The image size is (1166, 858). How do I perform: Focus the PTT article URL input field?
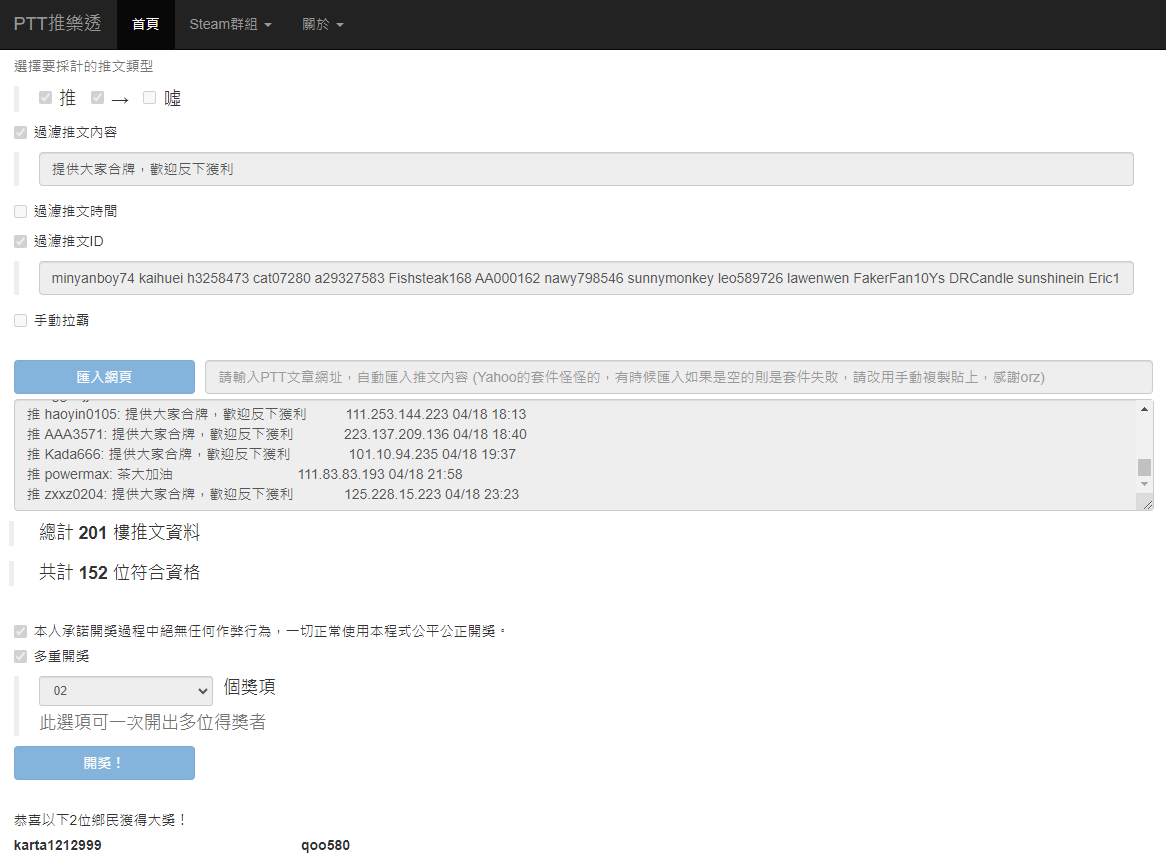pyautogui.click(x=678, y=377)
